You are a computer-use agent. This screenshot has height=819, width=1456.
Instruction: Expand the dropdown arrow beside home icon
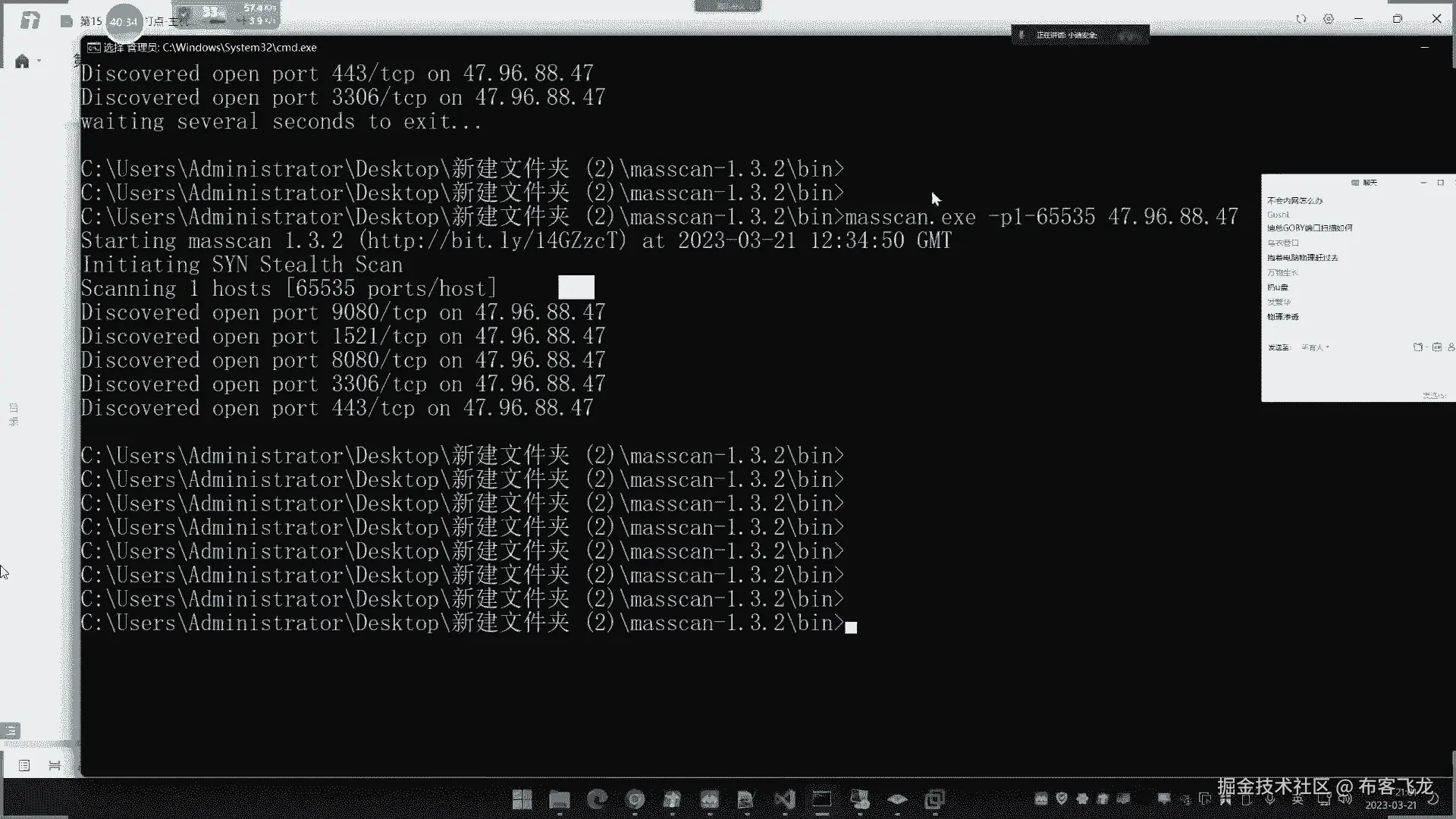(39, 61)
